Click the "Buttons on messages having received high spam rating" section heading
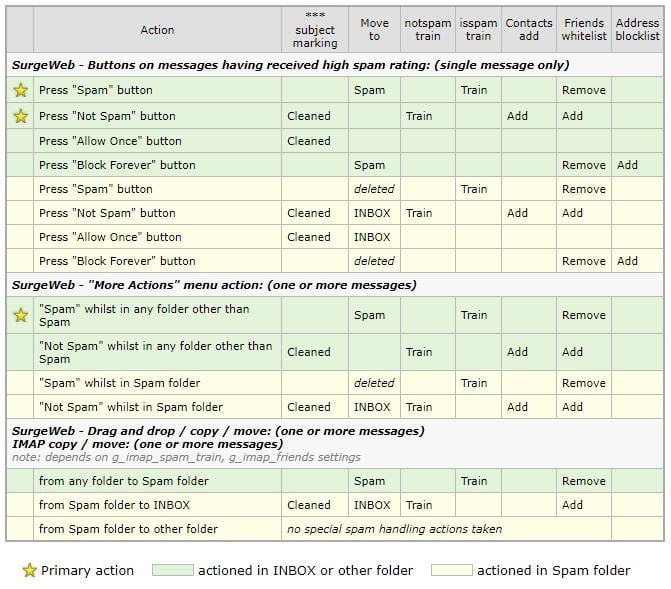Viewport: 671px width, 589px height. point(291,65)
